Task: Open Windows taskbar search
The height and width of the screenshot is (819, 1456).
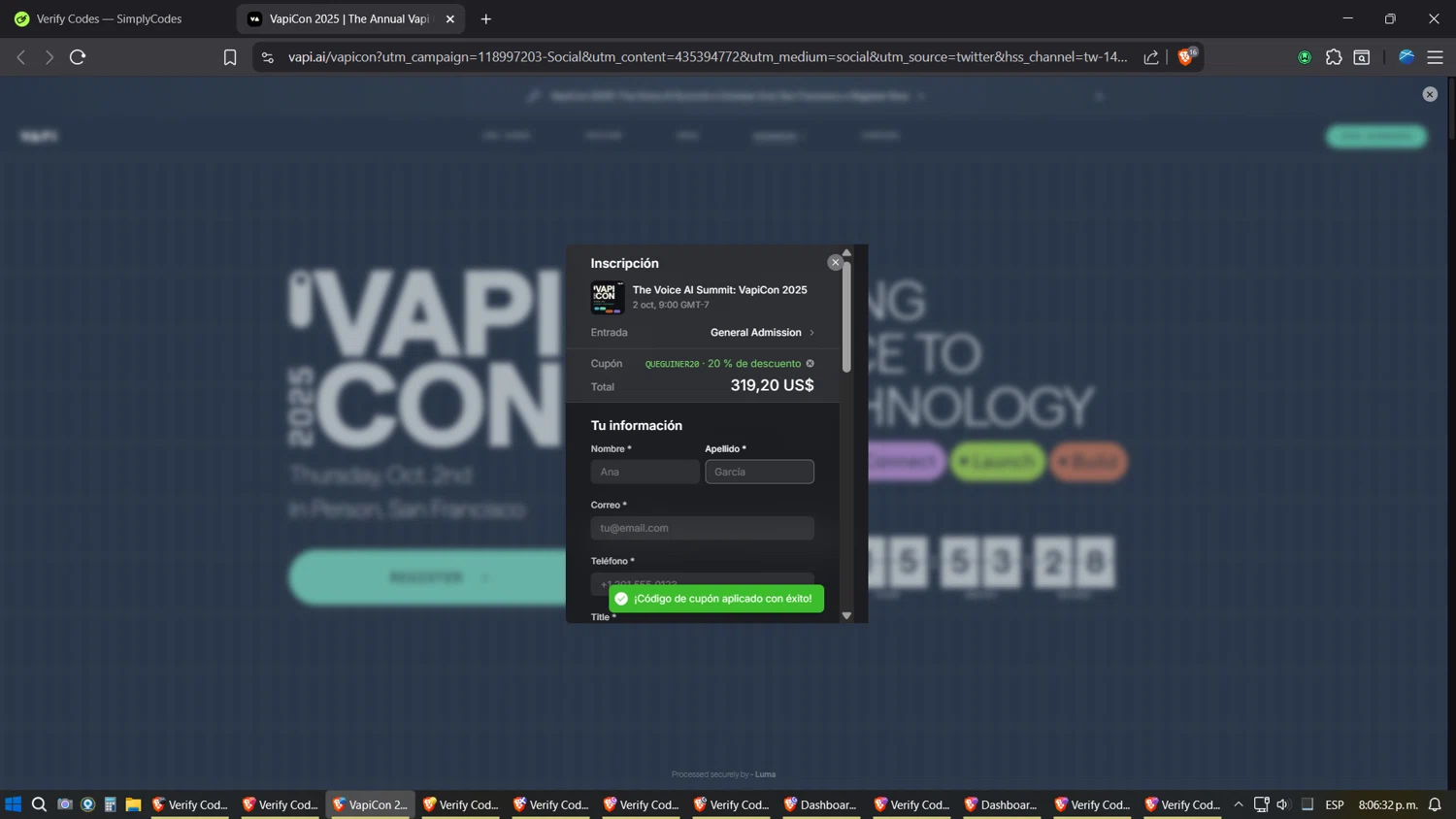Action: [39, 804]
